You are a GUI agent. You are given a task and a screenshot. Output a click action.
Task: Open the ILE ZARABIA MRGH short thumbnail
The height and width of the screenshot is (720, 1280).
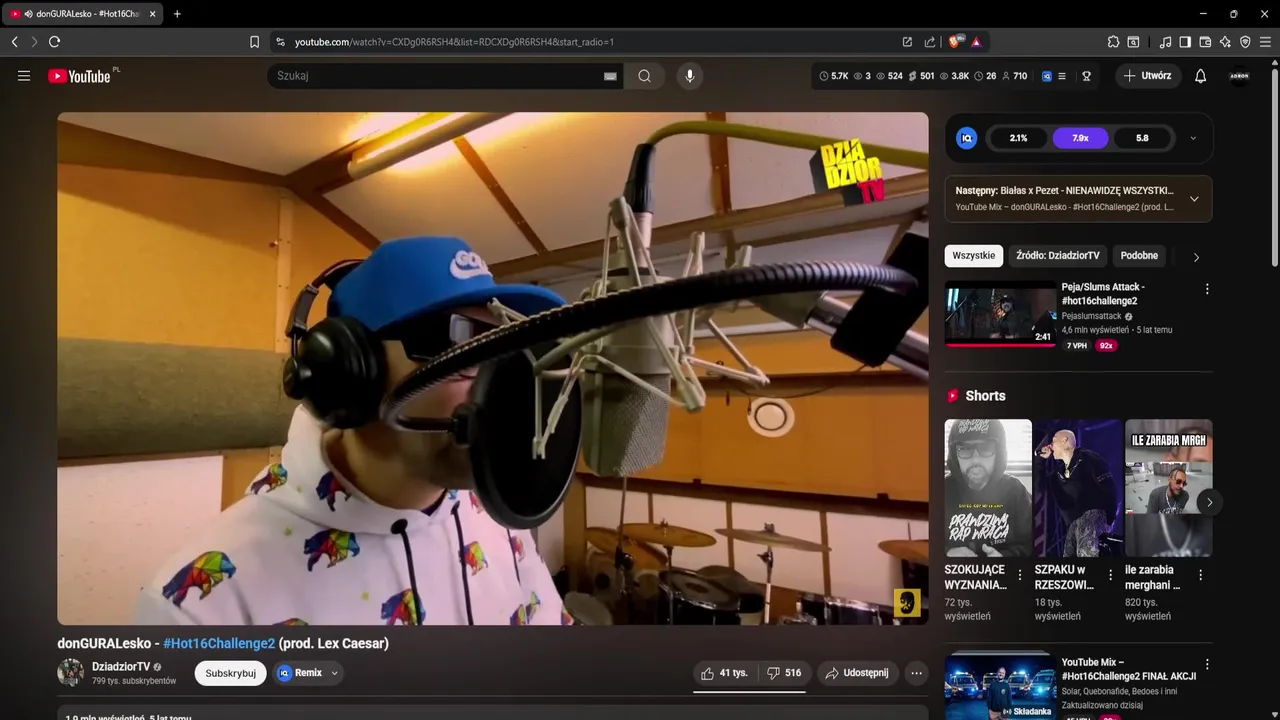(x=1169, y=488)
